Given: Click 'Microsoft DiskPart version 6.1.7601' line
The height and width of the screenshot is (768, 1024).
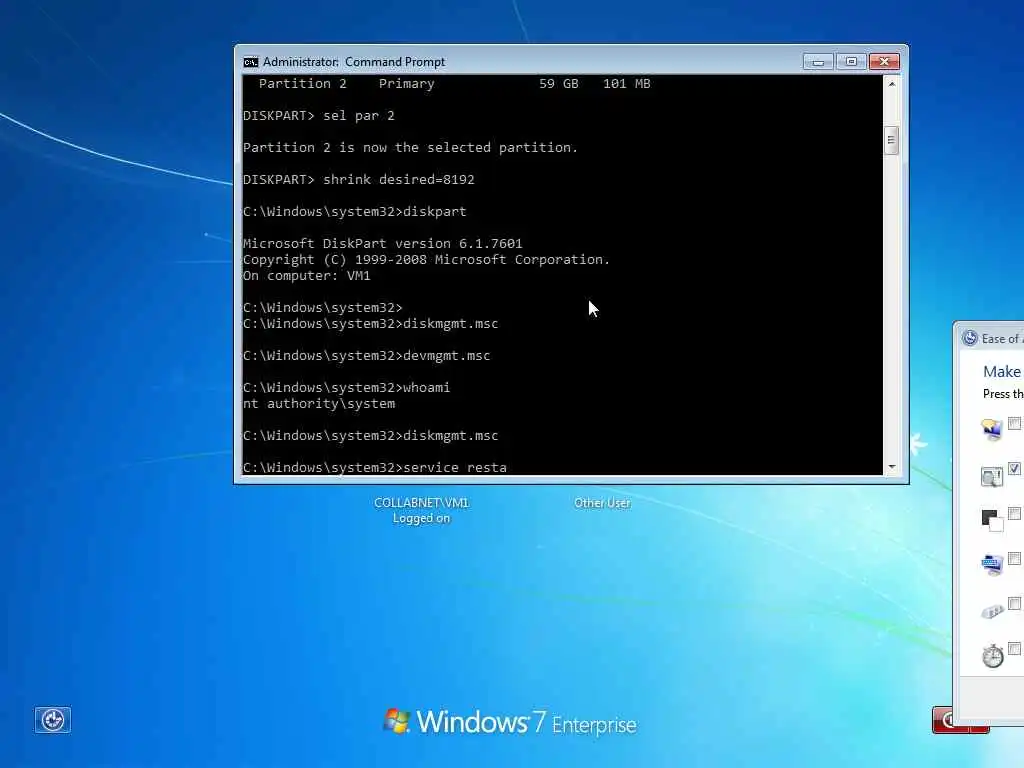Looking at the screenshot, I should (383, 244).
